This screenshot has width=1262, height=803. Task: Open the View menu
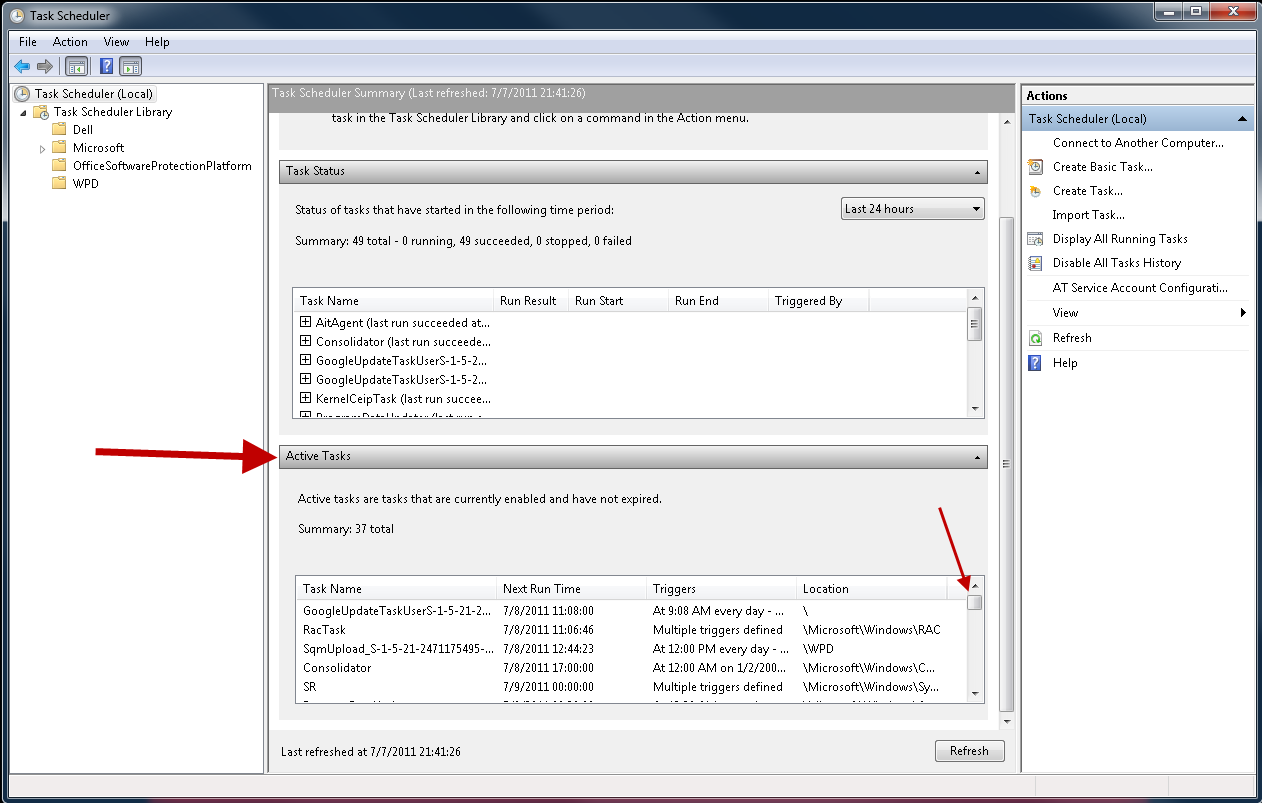coord(116,42)
